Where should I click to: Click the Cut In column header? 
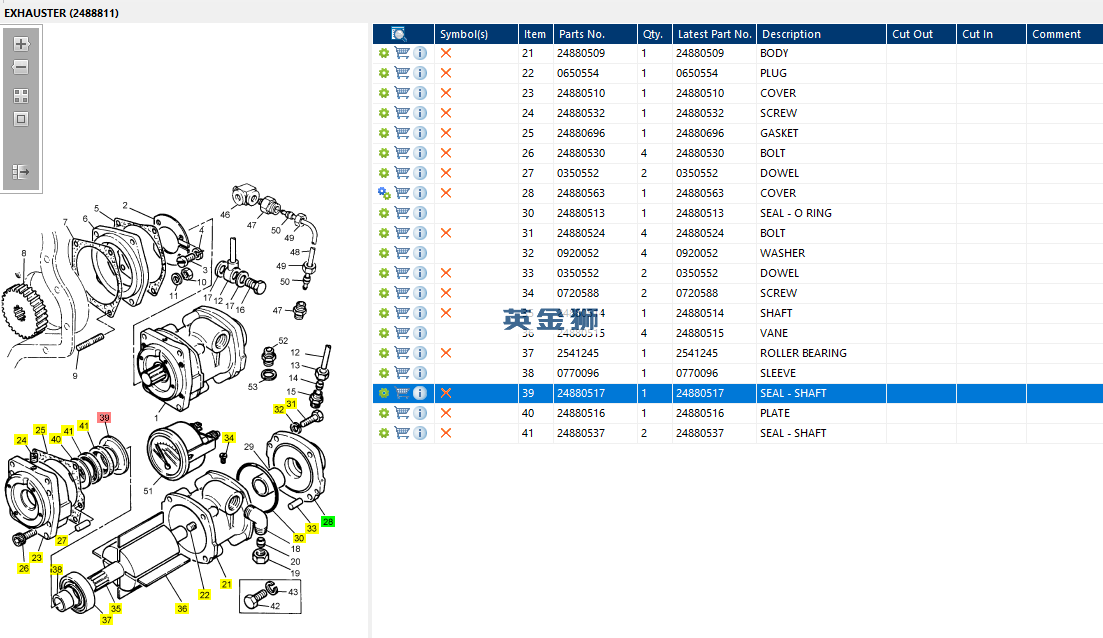991,34
